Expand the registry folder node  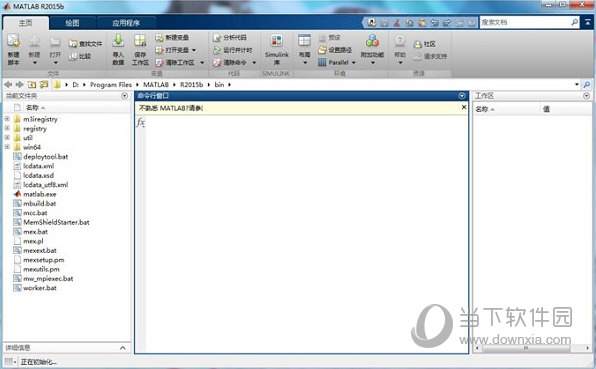[x=7, y=128]
